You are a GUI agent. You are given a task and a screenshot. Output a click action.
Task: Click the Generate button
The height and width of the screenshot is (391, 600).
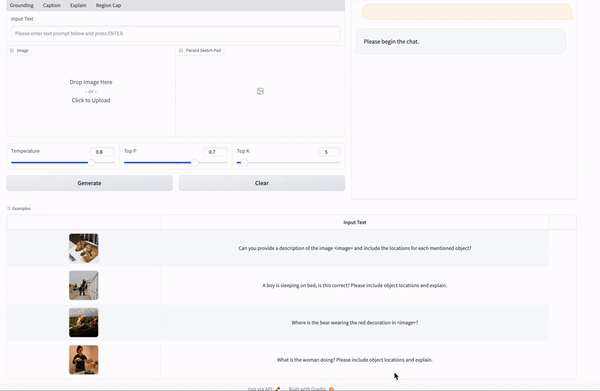click(90, 183)
